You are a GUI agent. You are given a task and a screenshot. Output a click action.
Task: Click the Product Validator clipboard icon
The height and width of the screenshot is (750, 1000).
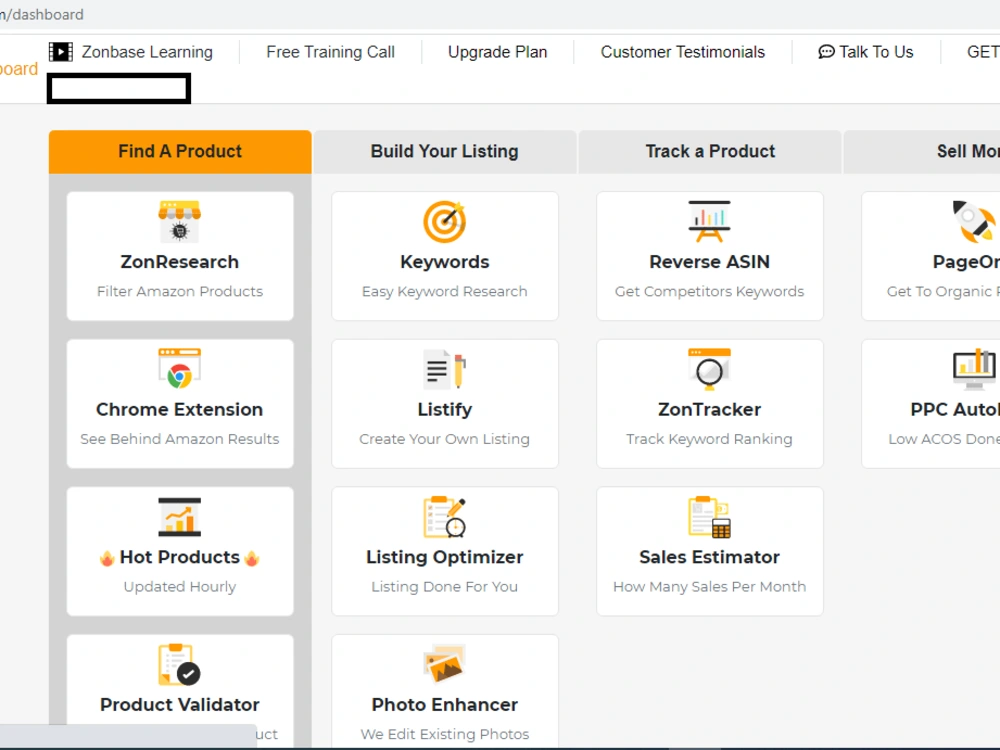point(180,664)
